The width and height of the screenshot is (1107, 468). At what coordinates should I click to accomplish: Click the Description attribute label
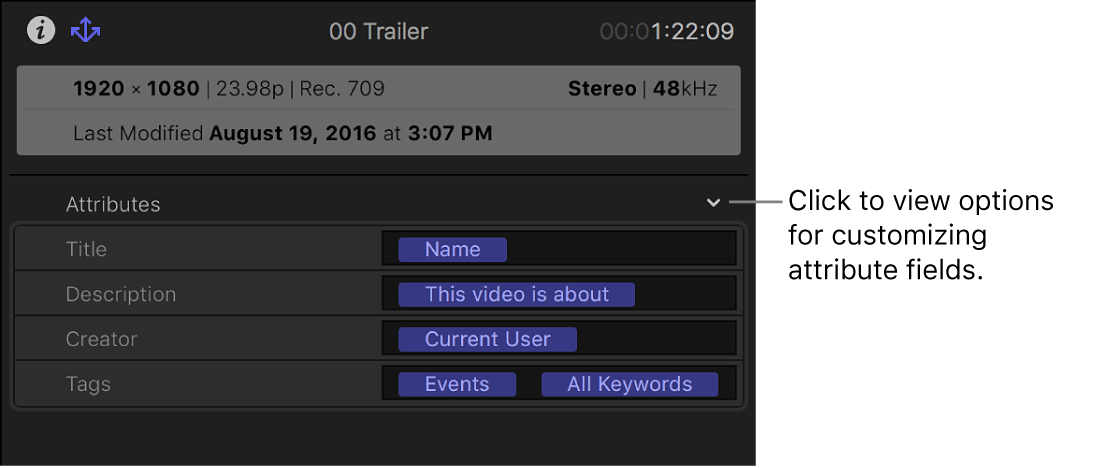(x=121, y=294)
